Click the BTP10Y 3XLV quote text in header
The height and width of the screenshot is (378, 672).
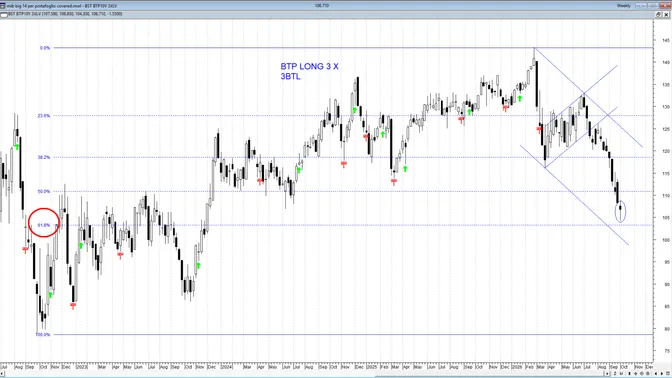(x=65, y=14)
